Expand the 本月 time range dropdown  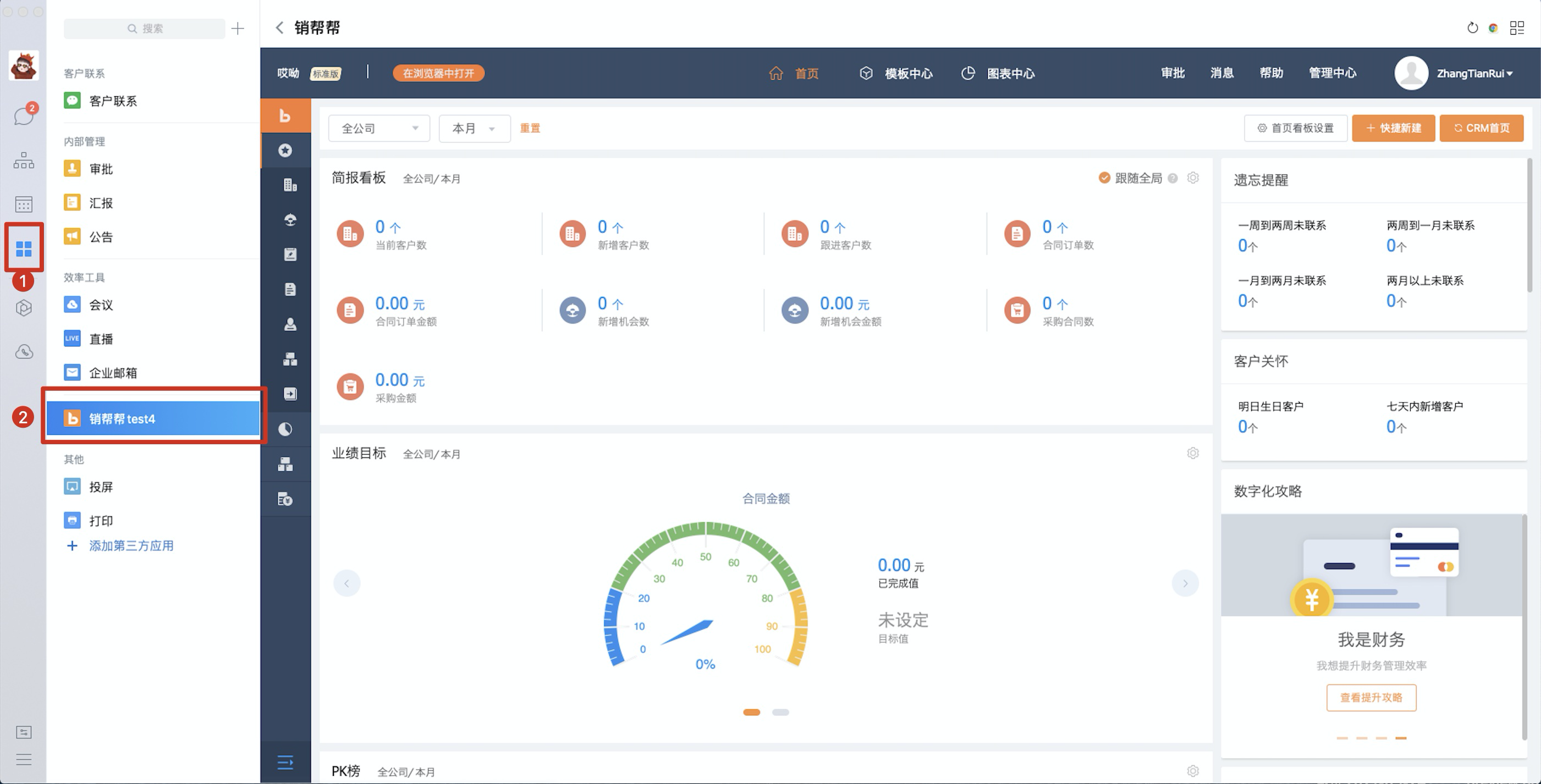click(475, 129)
